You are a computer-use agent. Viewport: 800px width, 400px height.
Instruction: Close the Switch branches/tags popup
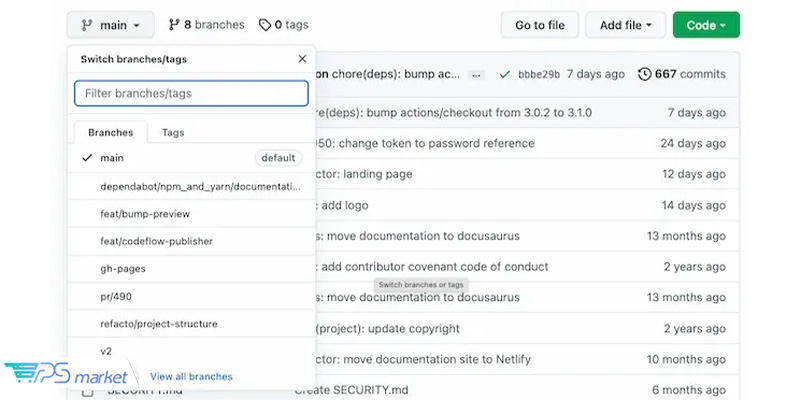pyautogui.click(x=302, y=59)
